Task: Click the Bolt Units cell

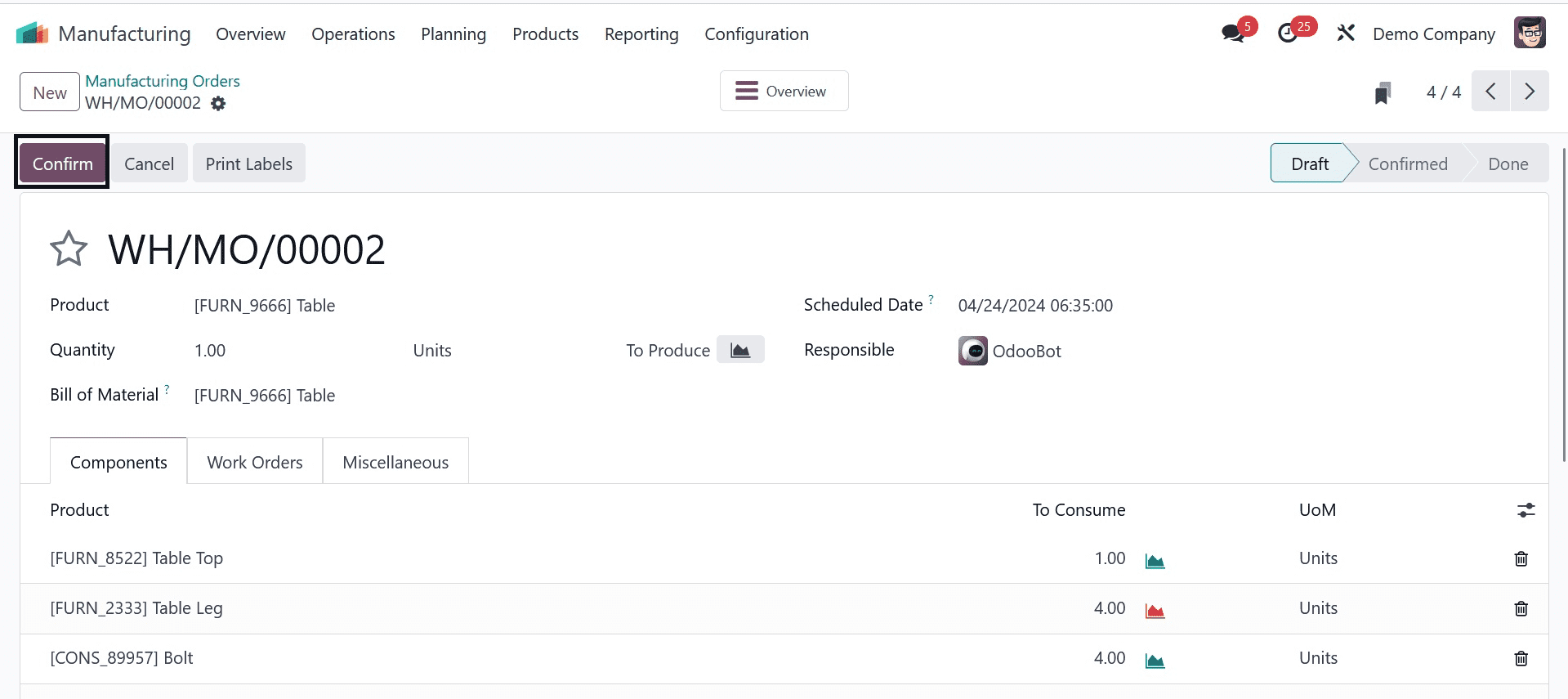Action: tap(1318, 658)
